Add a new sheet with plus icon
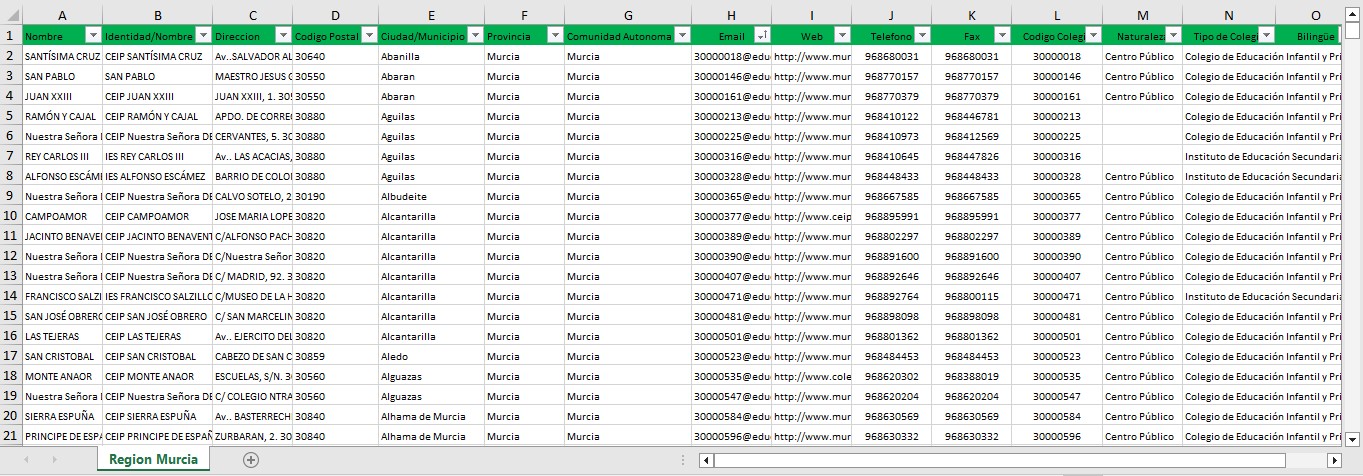Viewport: 1363px width, 476px height. (x=251, y=460)
